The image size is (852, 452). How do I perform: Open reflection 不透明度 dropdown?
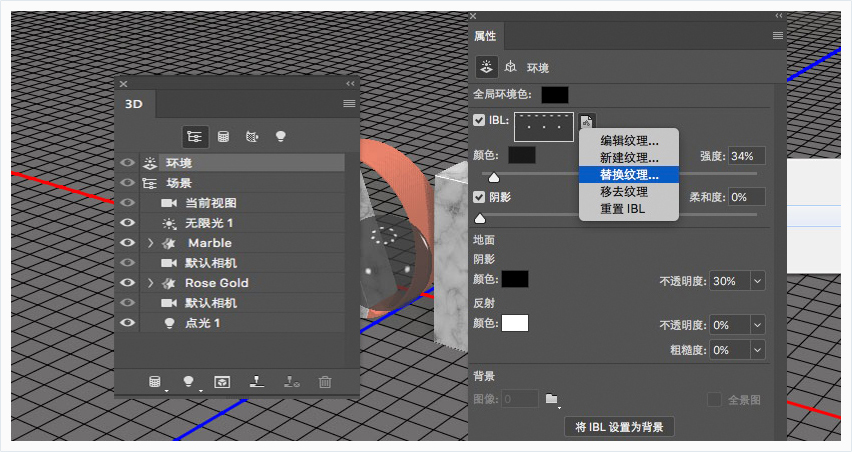click(x=757, y=325)
